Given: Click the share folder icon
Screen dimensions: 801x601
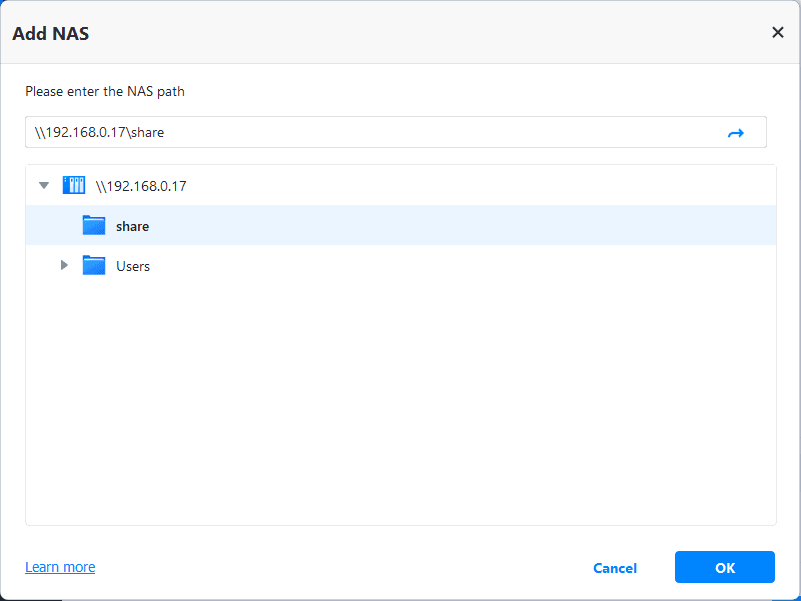Looking at the screenshot, I should 94,226.
